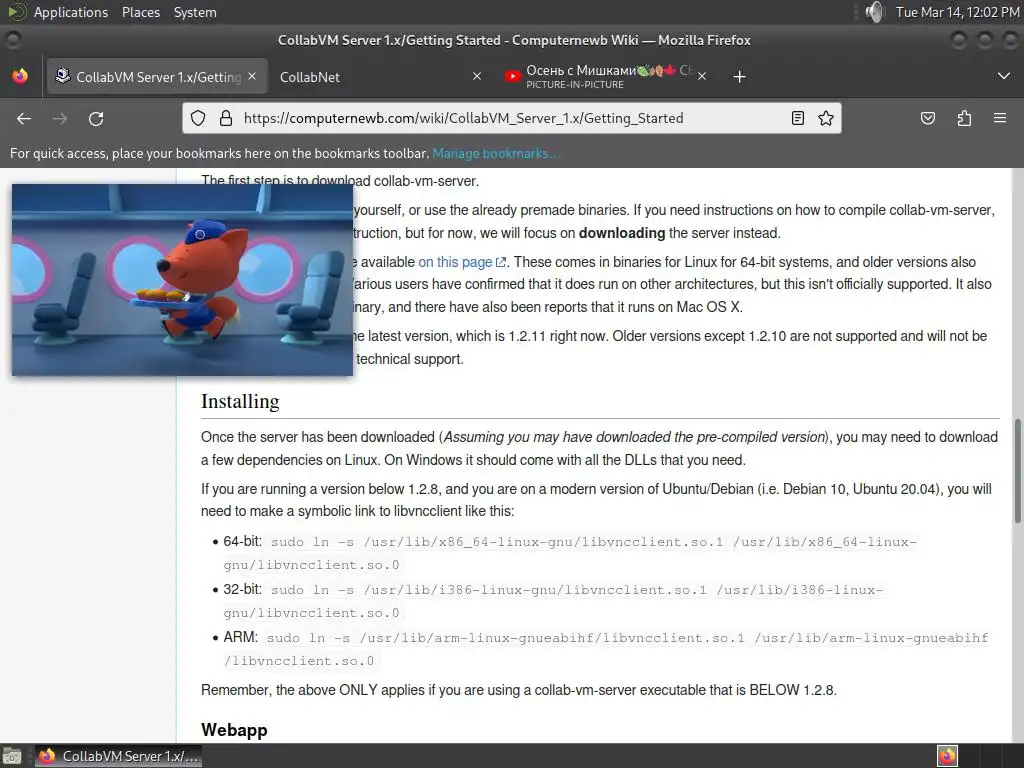Click the YouTube favicon on third tab

[513, 76]
